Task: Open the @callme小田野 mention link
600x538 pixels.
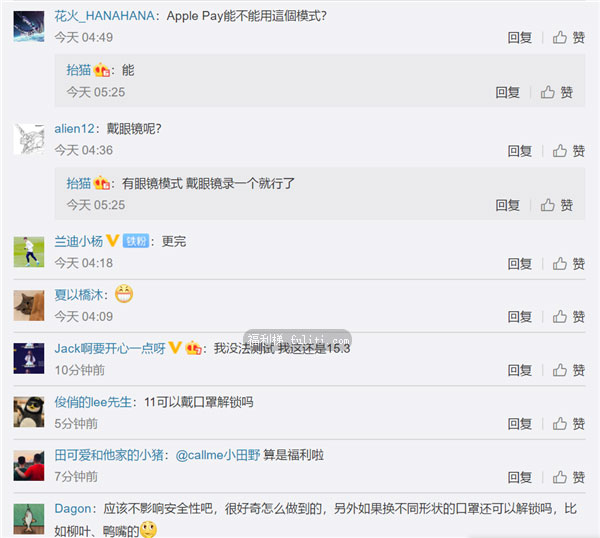Action: pyautogui.click(x=218, y=455)
